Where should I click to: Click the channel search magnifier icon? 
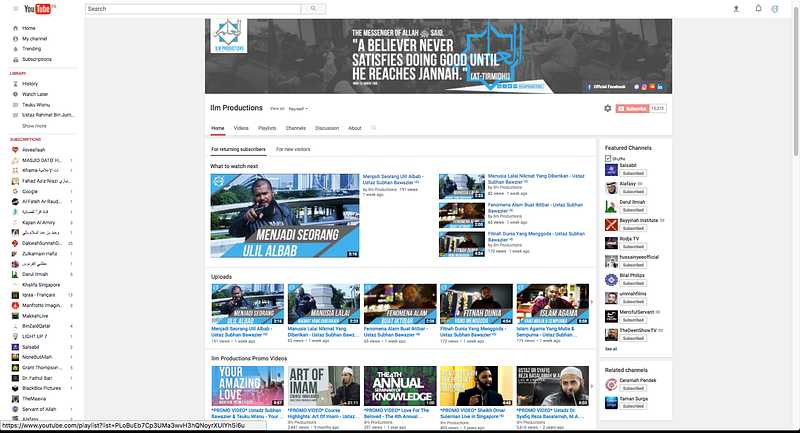tap(373, 128)
